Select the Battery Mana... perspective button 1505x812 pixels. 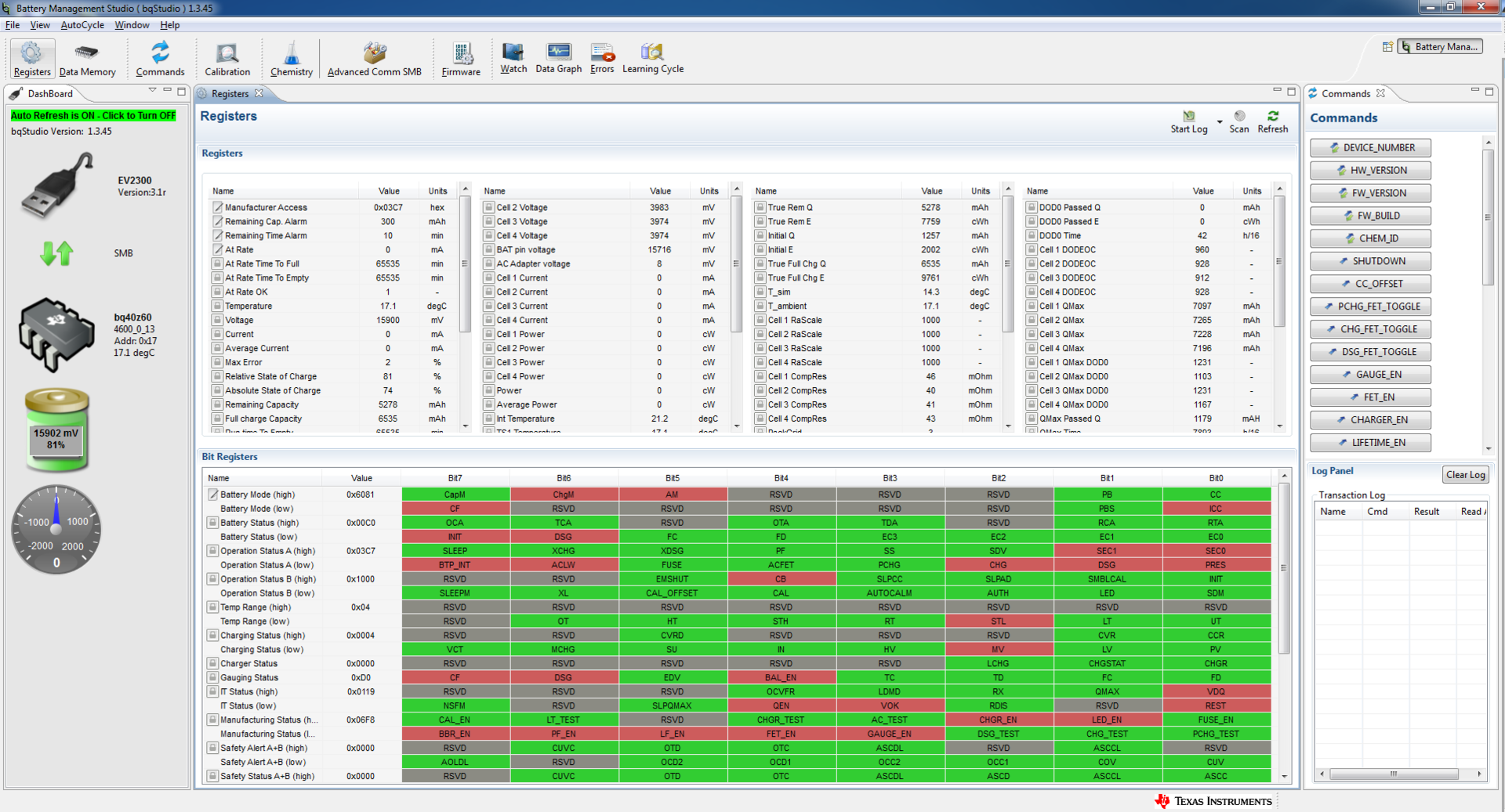point(1441,47)
